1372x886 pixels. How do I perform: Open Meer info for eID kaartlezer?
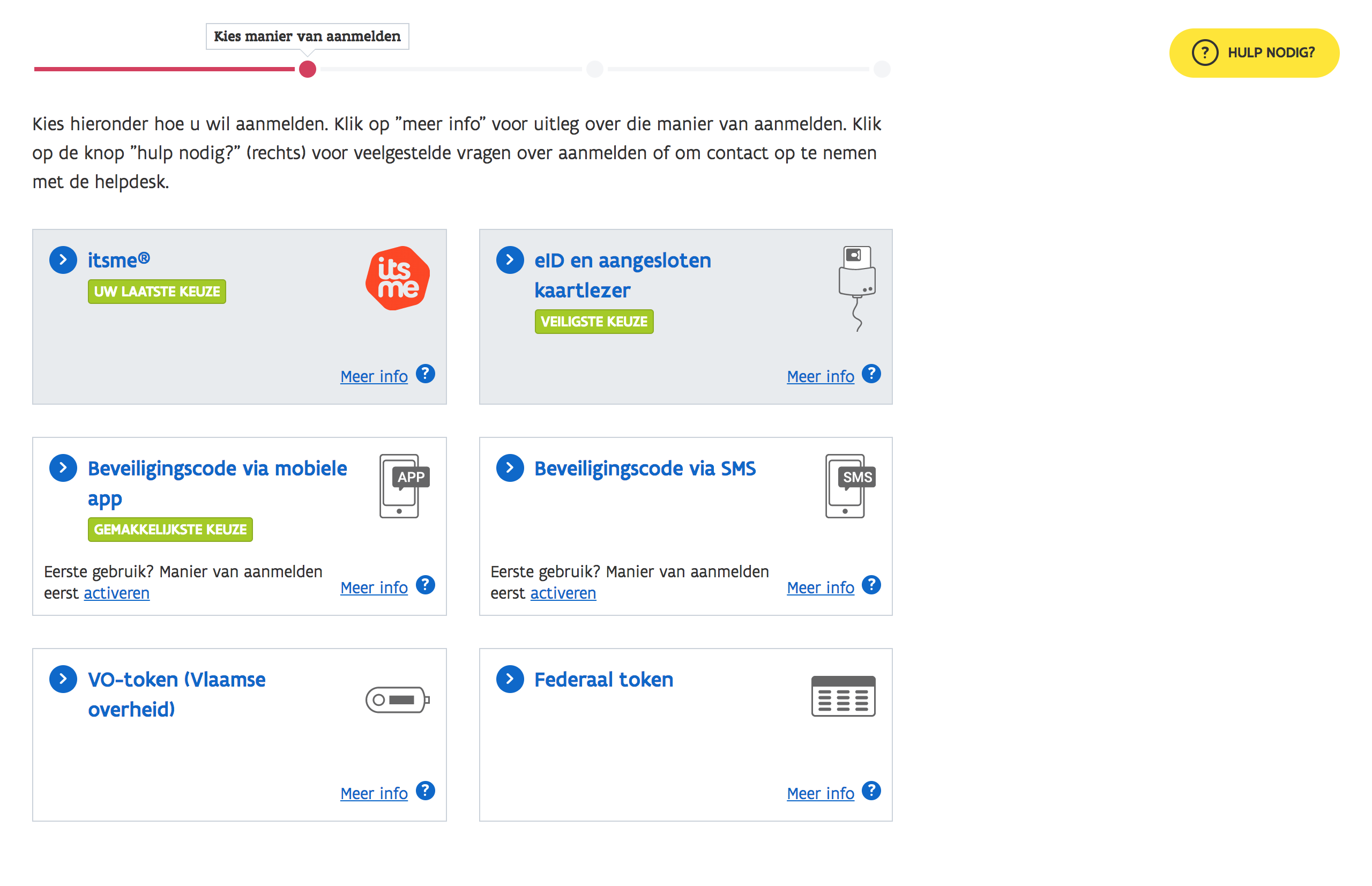tap(820, 376)
